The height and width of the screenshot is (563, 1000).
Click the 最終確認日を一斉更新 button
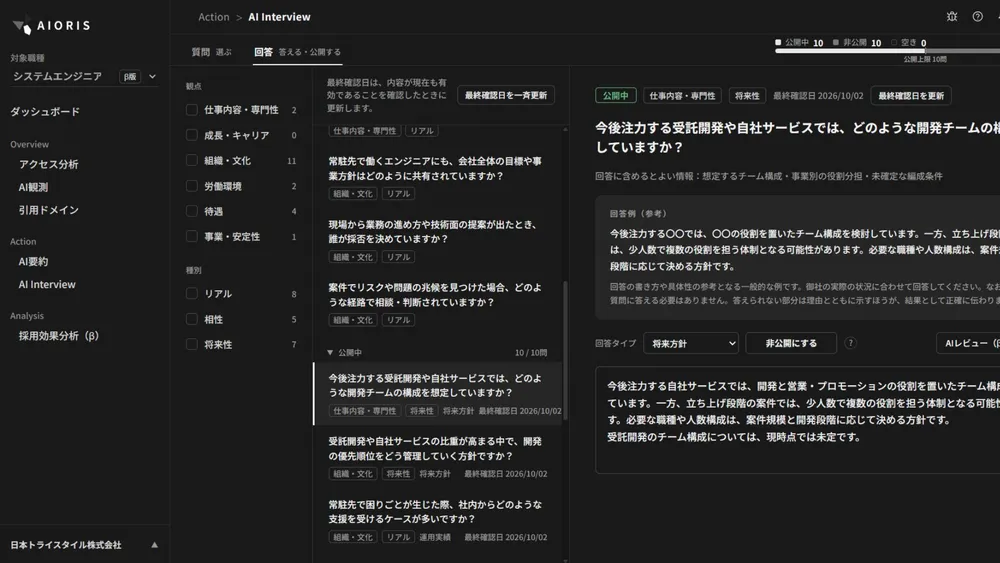click(x=506, y=95)
